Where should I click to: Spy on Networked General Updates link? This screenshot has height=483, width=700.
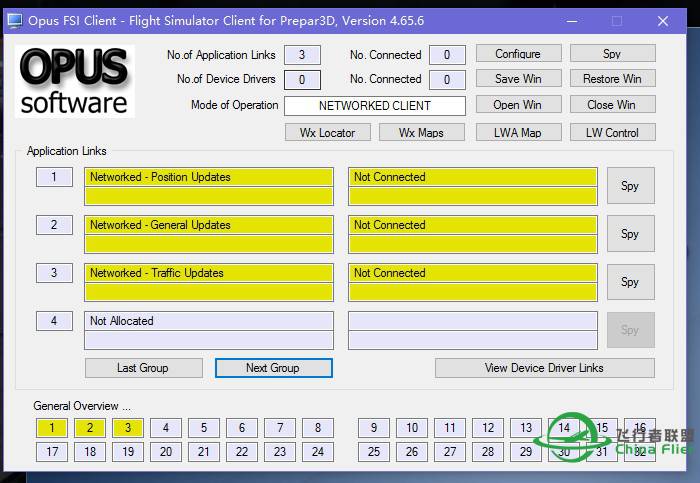coord(630,234)
